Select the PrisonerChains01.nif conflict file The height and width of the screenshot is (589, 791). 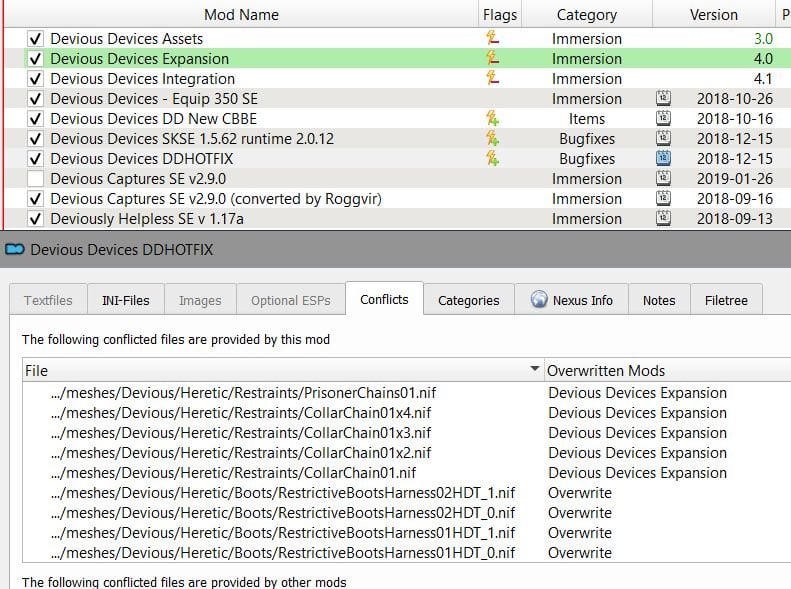[x=243, y=393]
